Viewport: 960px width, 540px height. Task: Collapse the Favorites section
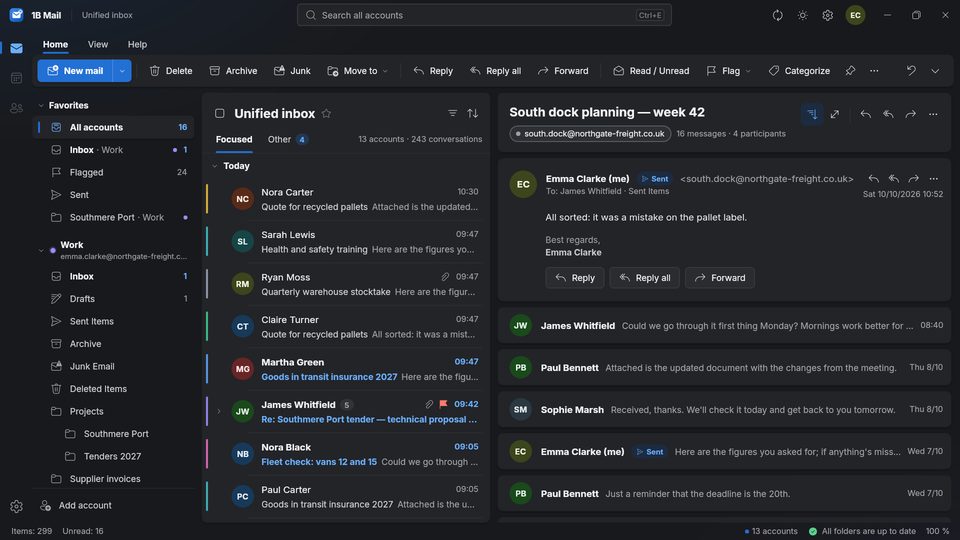click(41, 105)
